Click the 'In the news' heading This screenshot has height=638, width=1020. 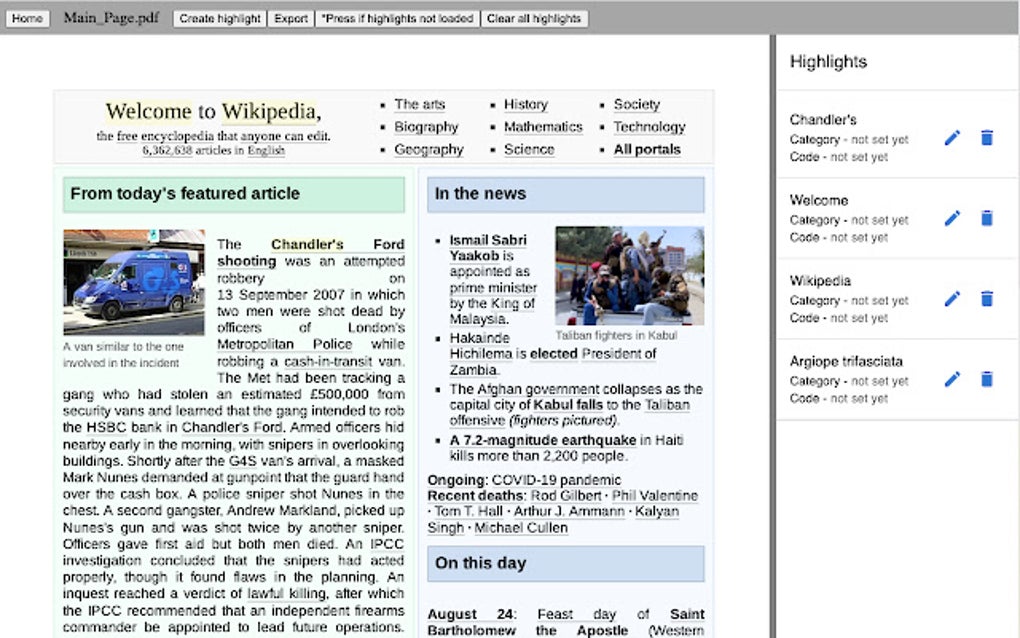pos(480,193)
